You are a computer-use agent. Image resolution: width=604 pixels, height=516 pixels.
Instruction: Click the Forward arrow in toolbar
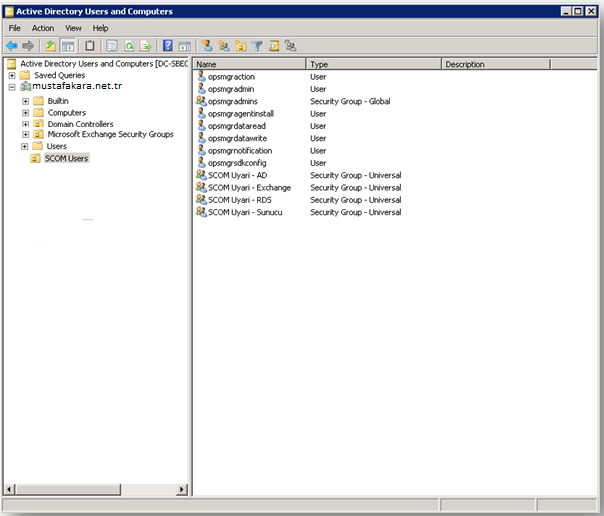[28, 46]
